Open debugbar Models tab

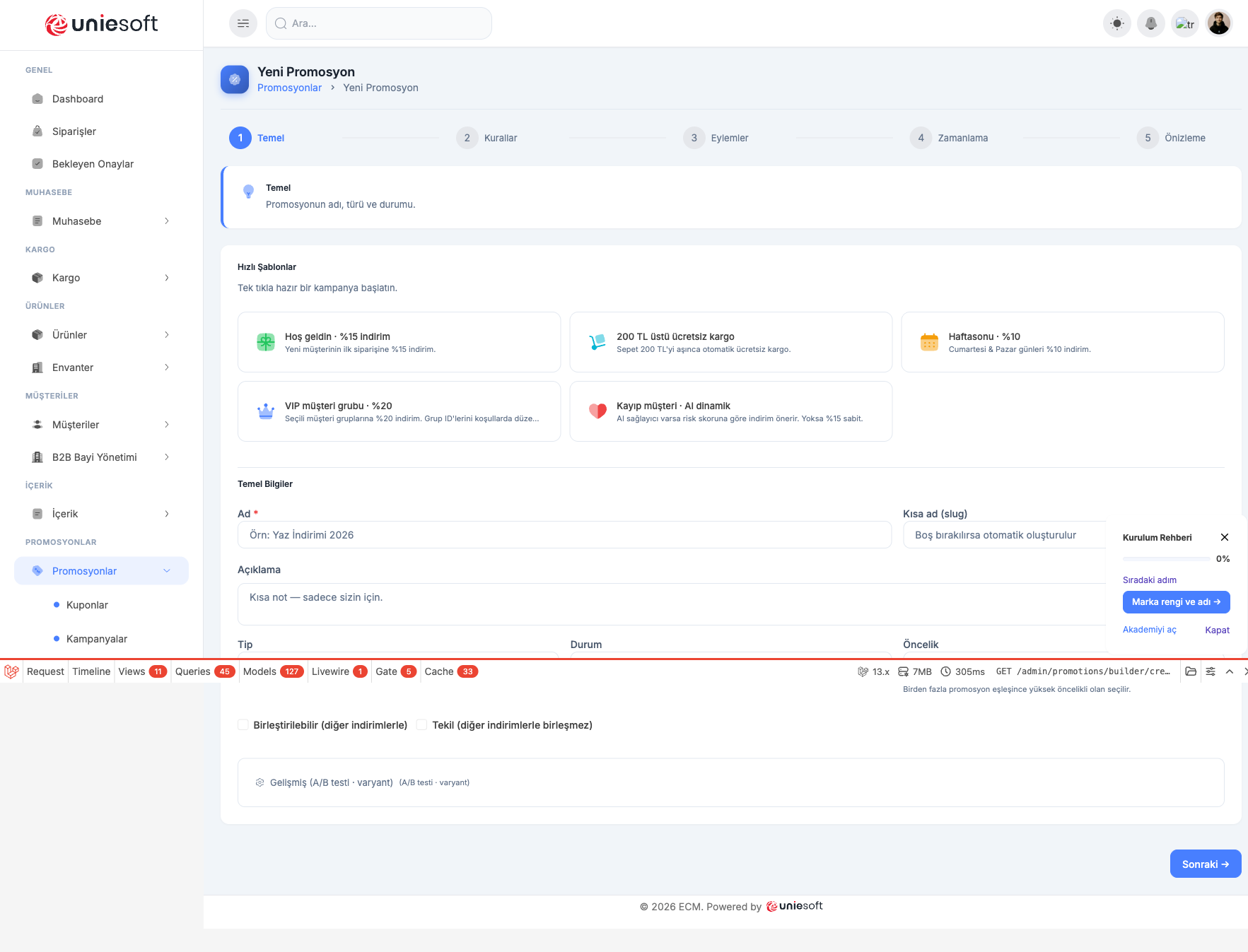pos(273,671)
